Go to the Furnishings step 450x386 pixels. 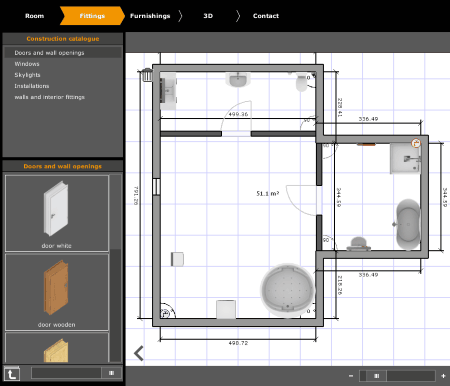pos(150,16)
